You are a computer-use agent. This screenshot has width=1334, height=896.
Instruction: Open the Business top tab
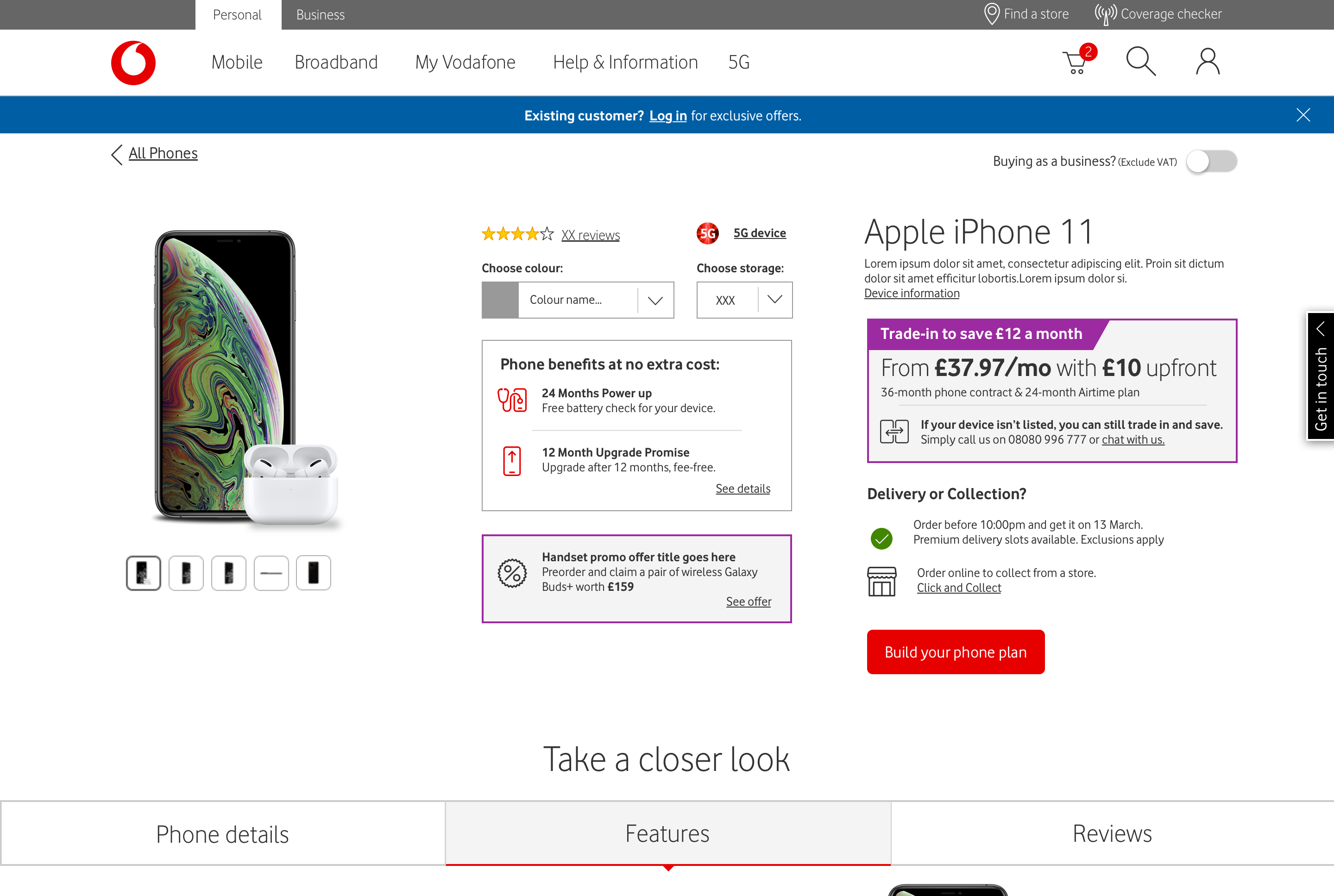(x=320, y=15)
